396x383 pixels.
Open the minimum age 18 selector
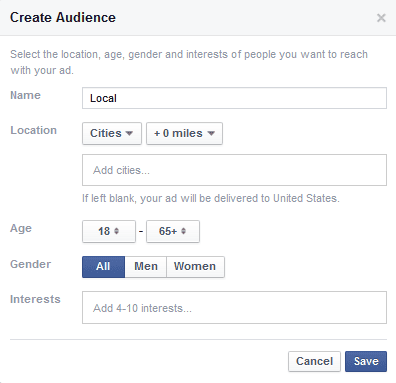coord(109,231)
